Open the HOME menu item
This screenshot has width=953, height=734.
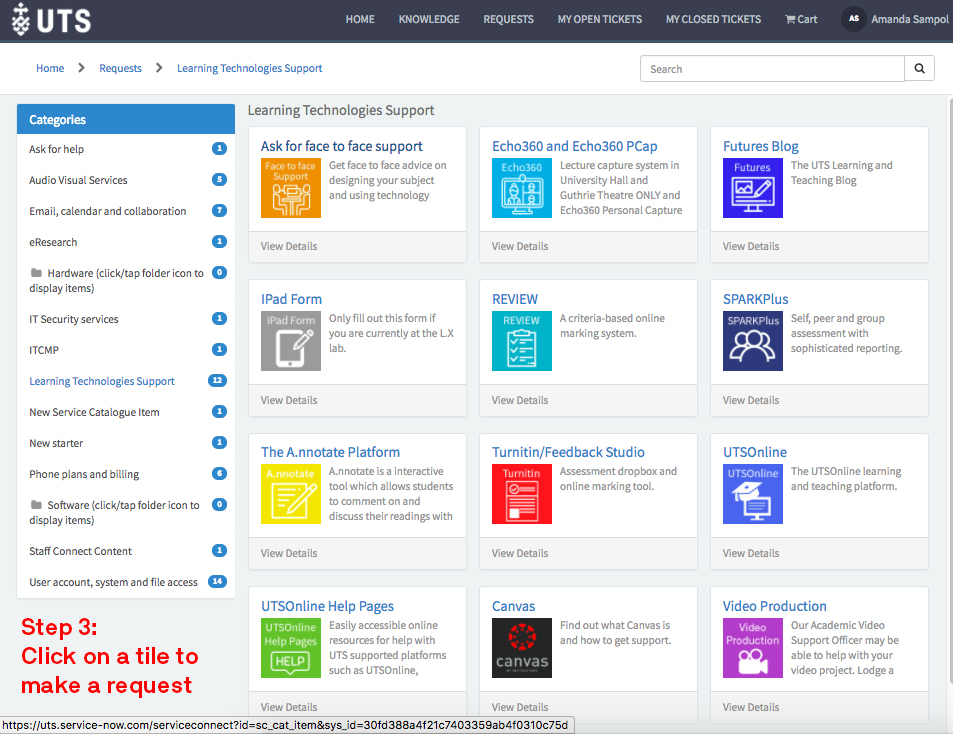[360, 19]
